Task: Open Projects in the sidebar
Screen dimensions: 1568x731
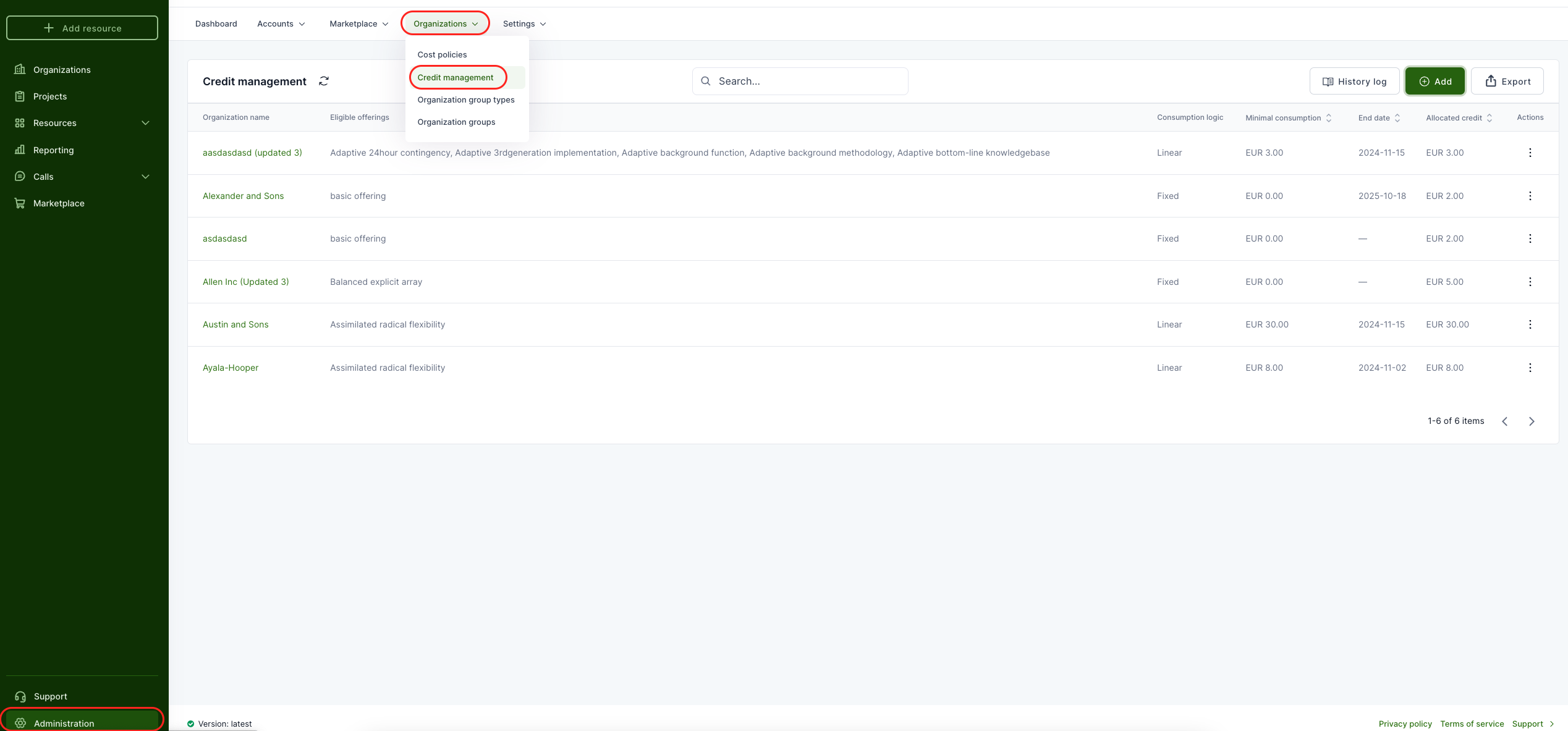Action: [x=49, y=96]
